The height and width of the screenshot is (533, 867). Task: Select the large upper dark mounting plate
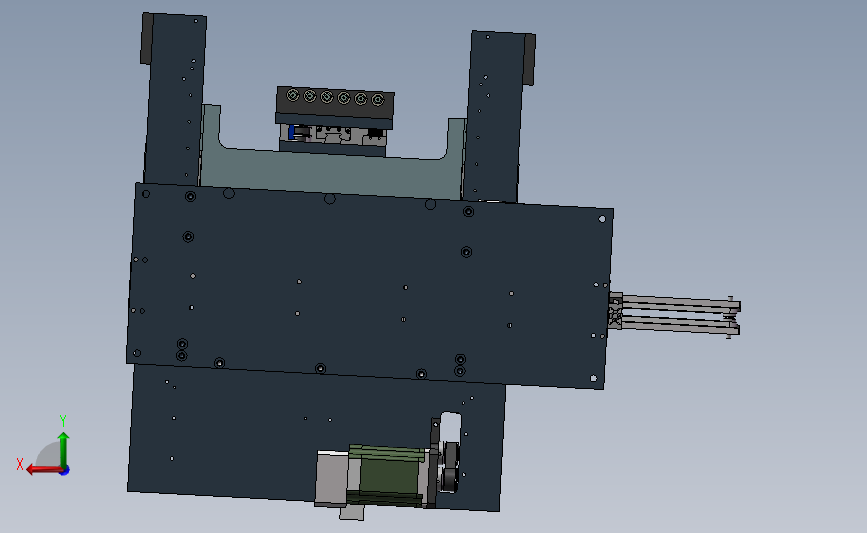pyautogui.click(x=369, y=285)
